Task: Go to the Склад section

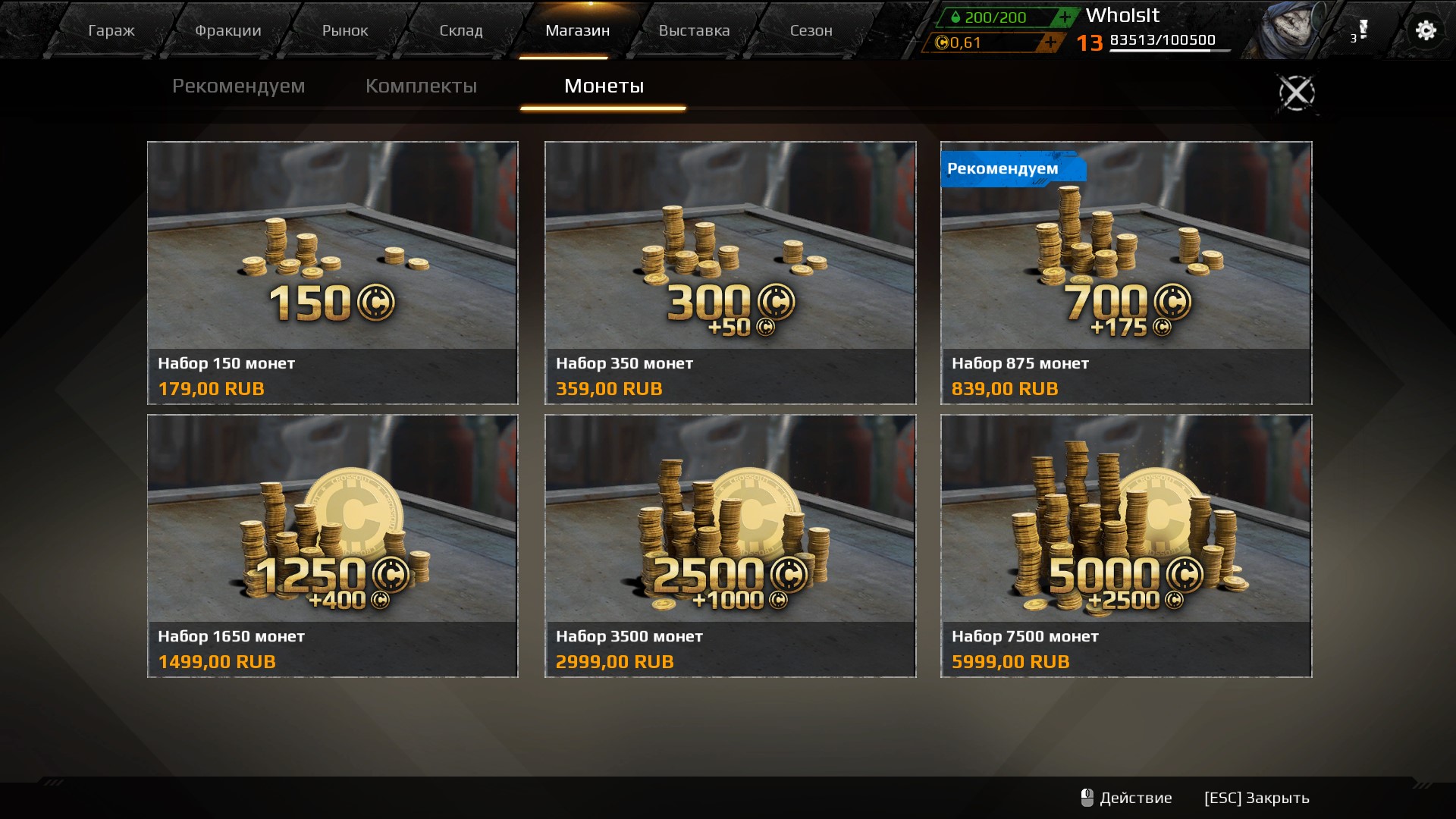Action: 461,30
